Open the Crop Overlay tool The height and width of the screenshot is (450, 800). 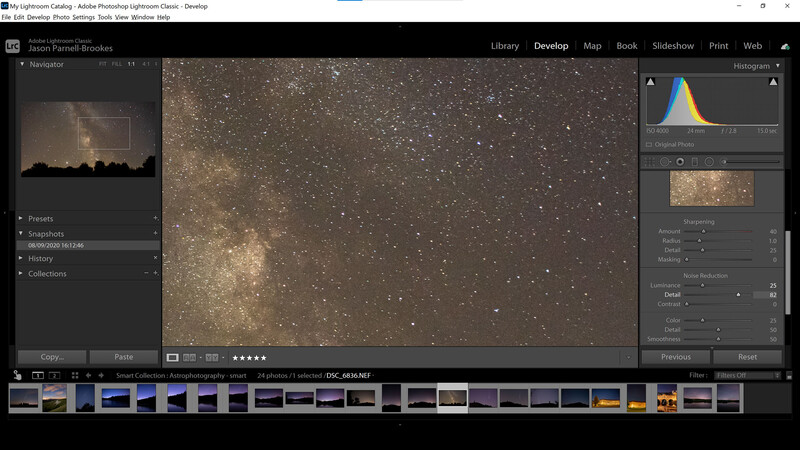[x=649, y=162]
